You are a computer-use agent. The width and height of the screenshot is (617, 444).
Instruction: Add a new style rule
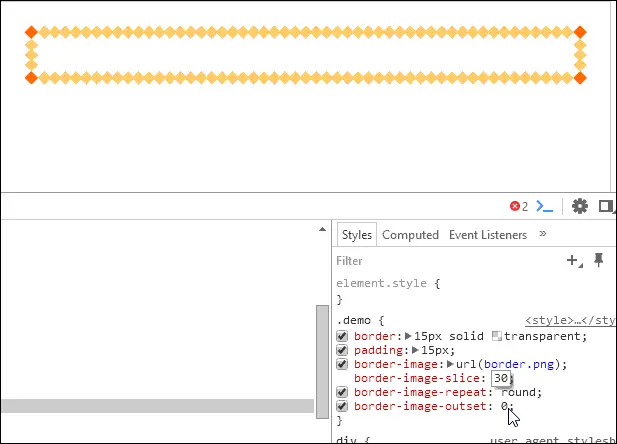[574, 261]
